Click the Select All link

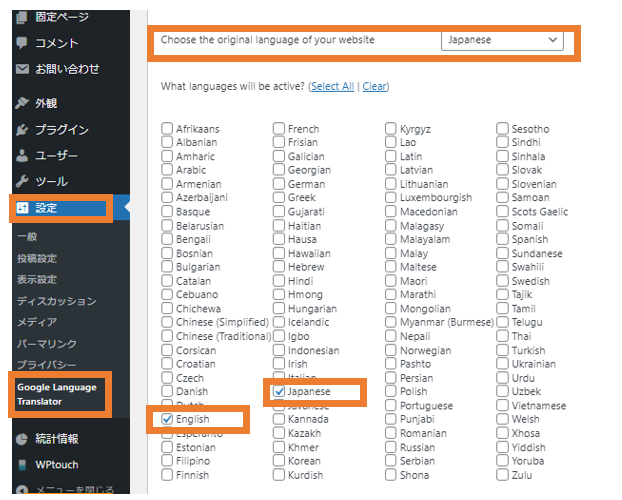pos(332,87)
